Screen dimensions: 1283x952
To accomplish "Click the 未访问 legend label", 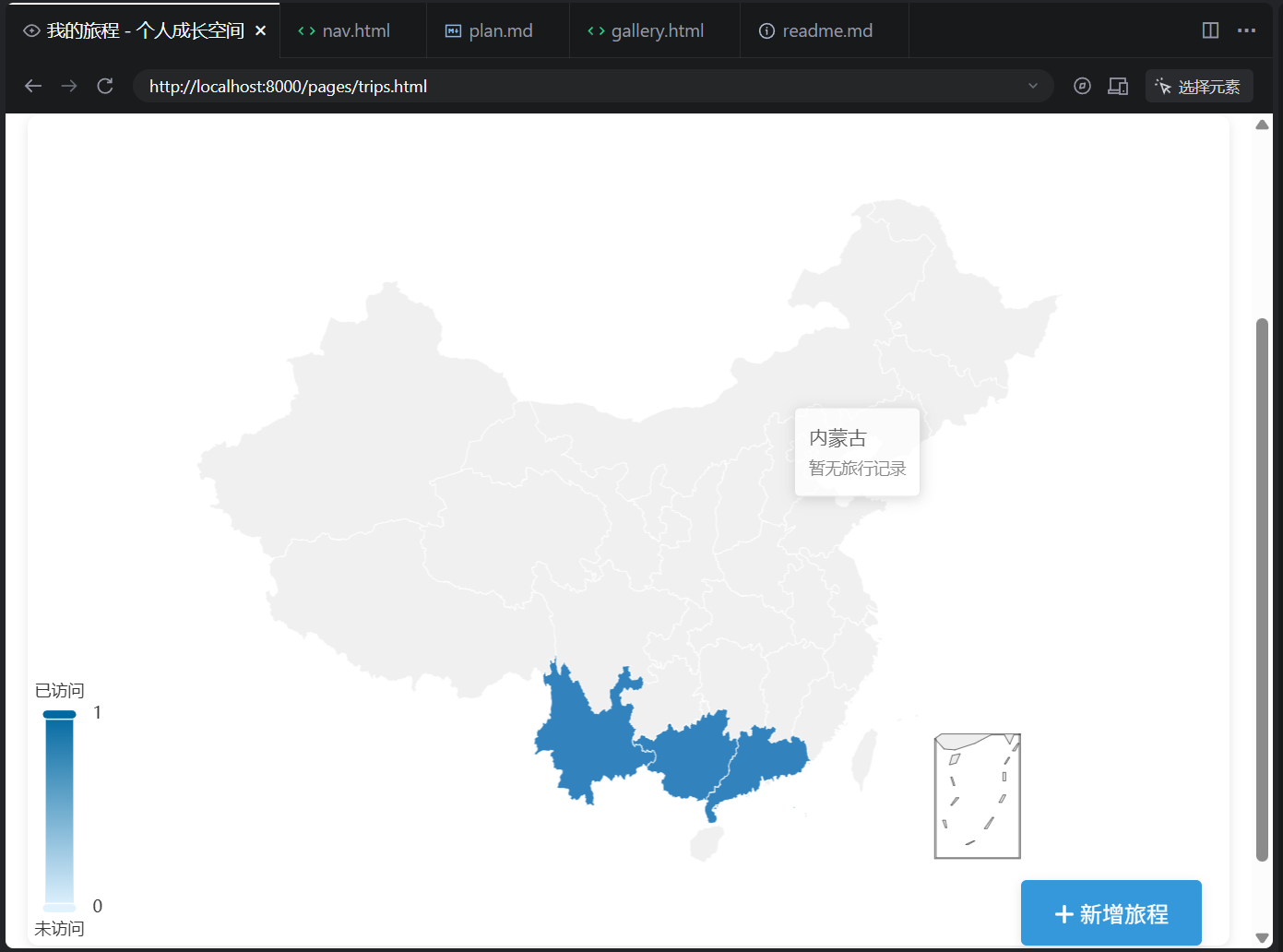I will (59, 928).
